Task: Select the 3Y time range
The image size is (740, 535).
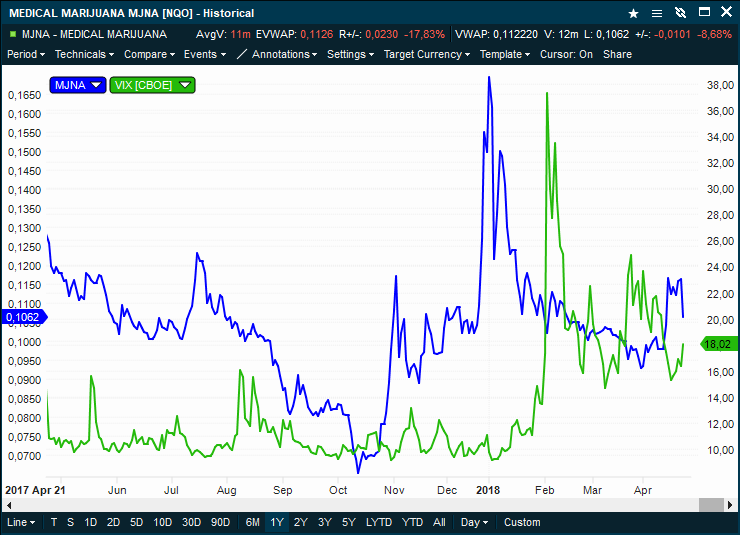Action: tap(325, 522)
